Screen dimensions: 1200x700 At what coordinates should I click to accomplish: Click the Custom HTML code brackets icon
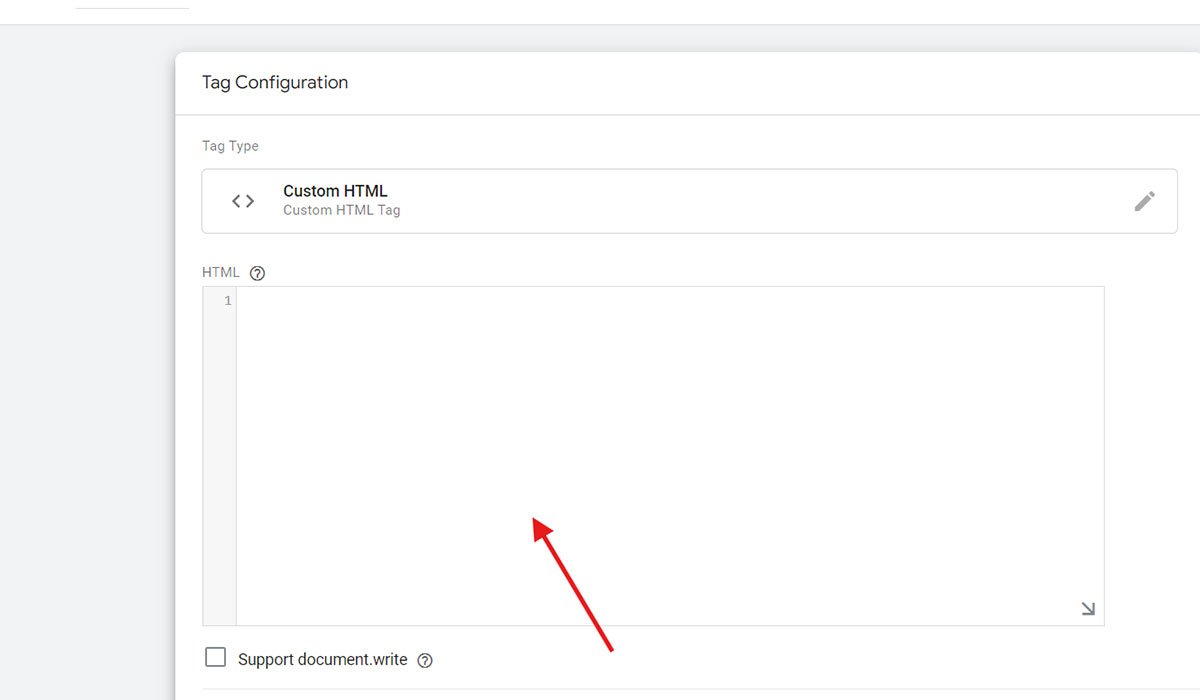(243, 201)
